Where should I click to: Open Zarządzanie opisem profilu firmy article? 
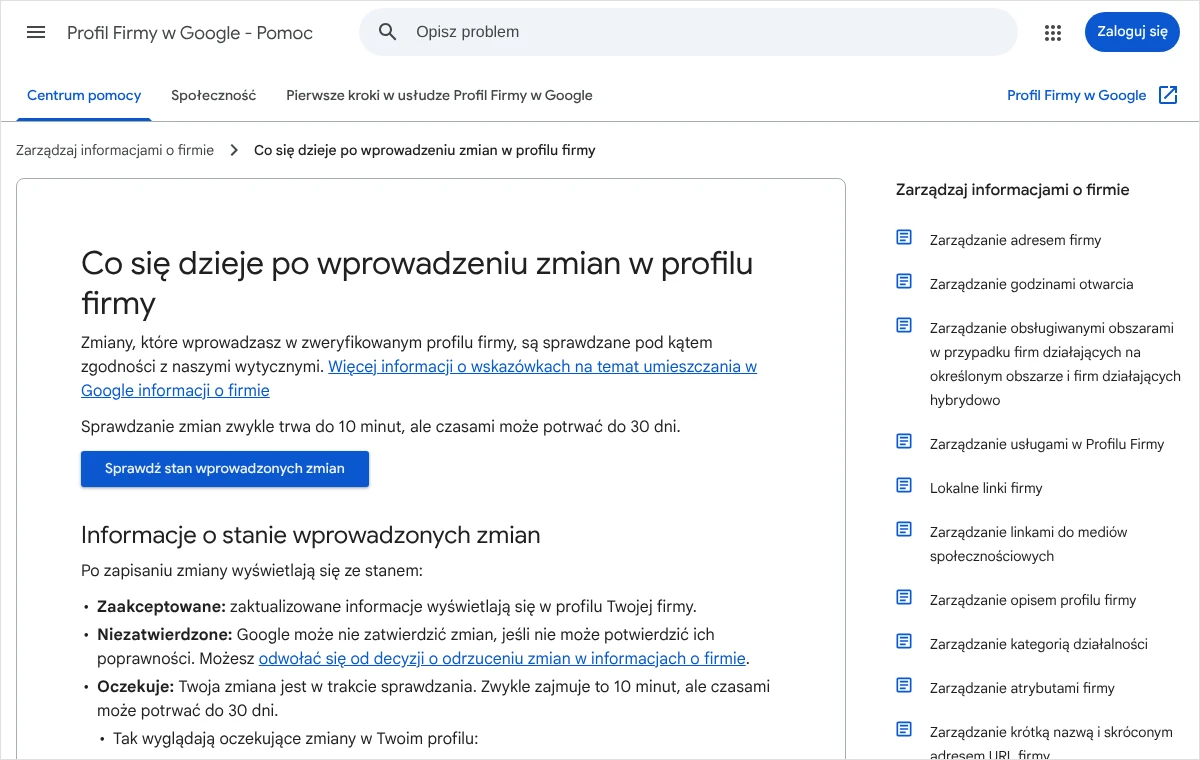click(1033, 600)
